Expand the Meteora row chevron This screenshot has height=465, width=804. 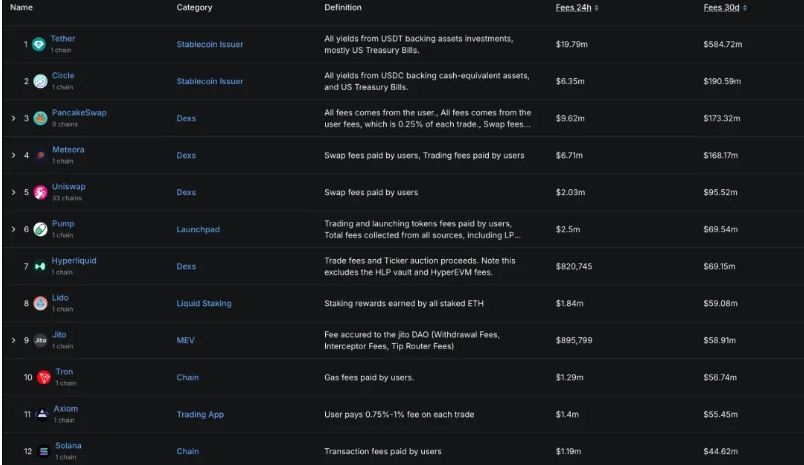pos(13,155)
